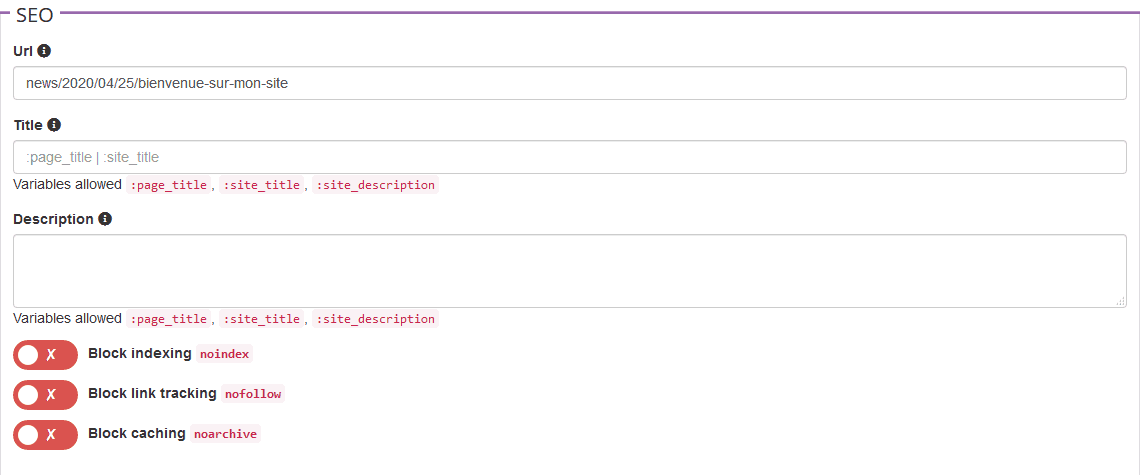1140x475 pixels.
Task: Click the Description help info icon
Action: click(105, 219)
